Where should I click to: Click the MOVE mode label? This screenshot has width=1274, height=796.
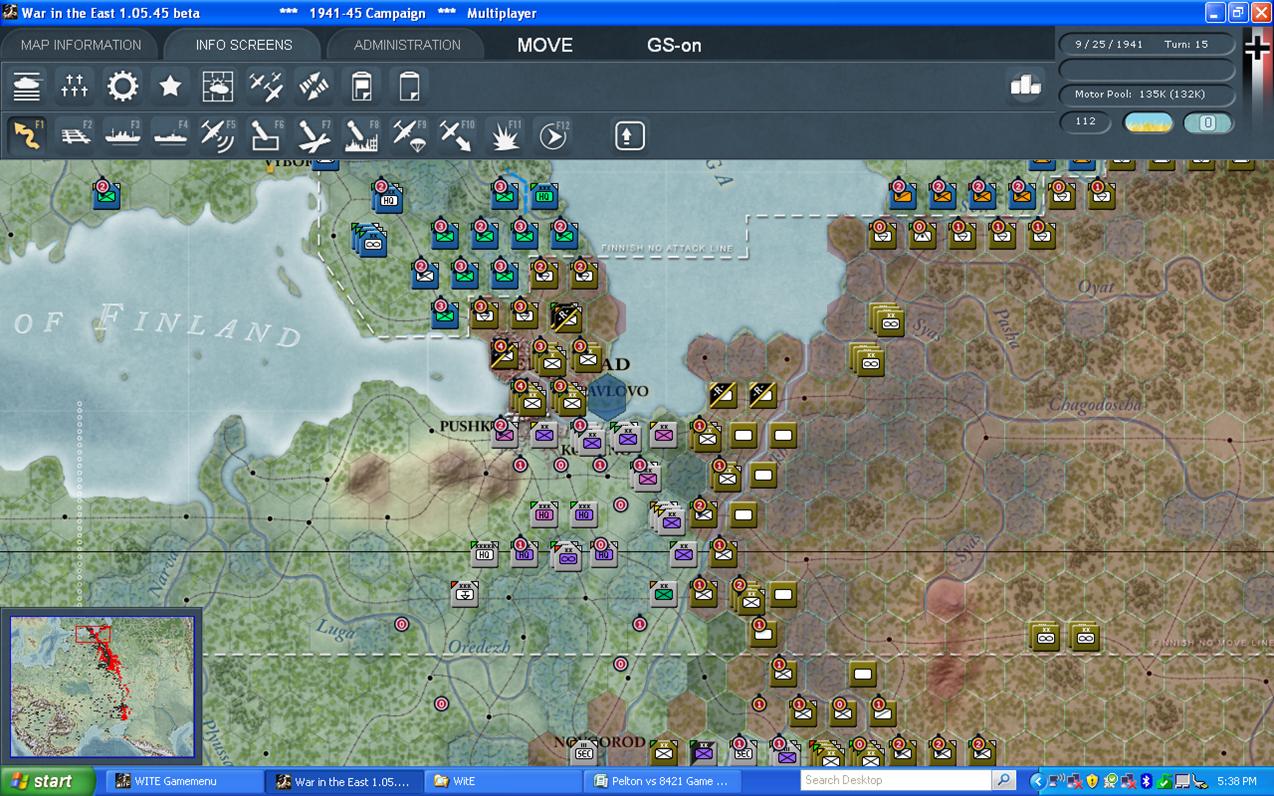545,45
